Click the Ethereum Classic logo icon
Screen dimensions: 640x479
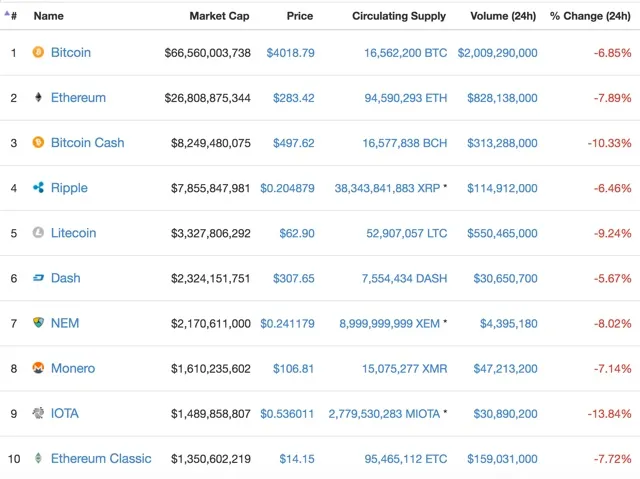(x=38, y=458)
